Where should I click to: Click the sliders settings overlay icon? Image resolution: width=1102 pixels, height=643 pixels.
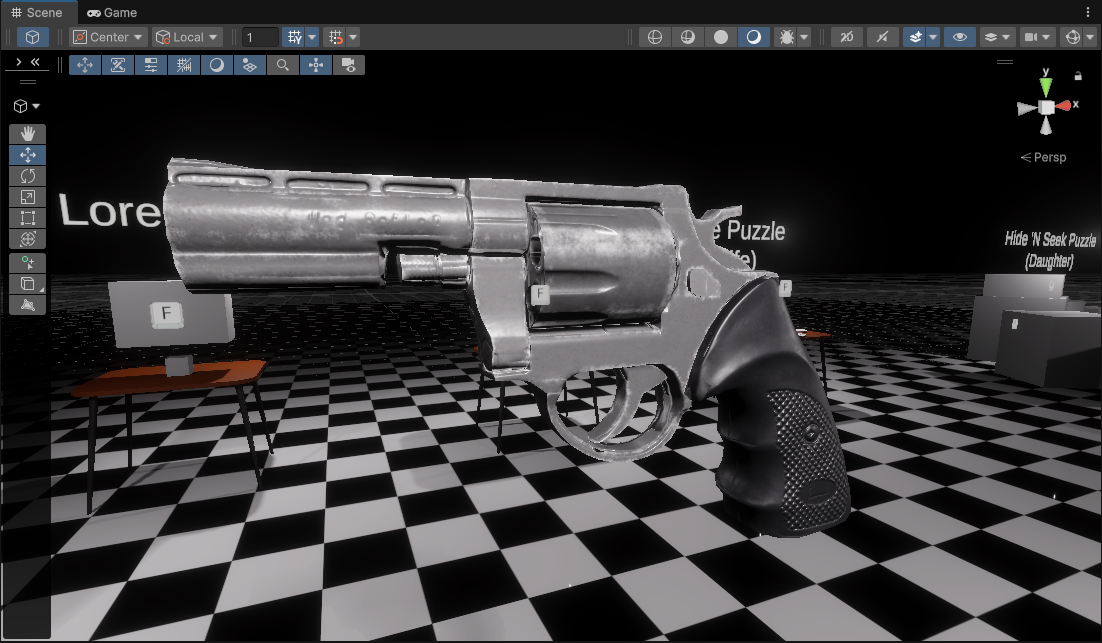(151, 65)
